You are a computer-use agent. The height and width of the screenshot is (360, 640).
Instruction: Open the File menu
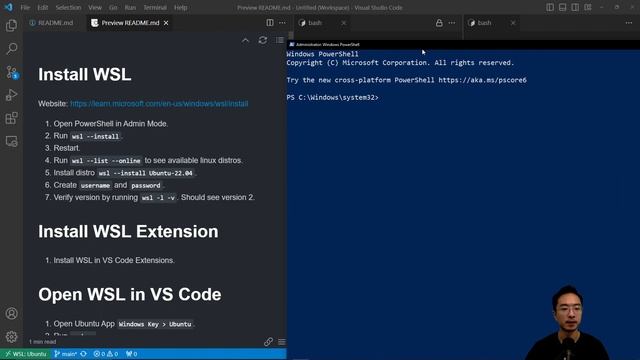25,7
